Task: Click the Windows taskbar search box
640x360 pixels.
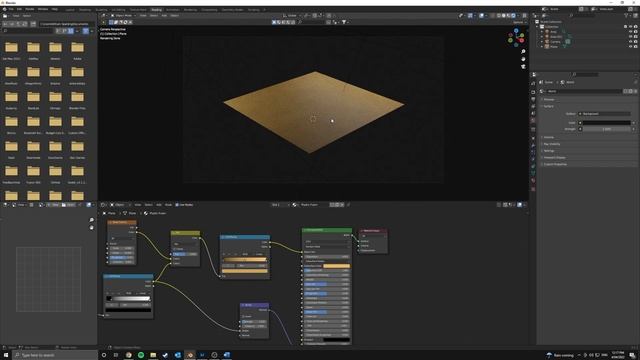Action: pos(55,355)
